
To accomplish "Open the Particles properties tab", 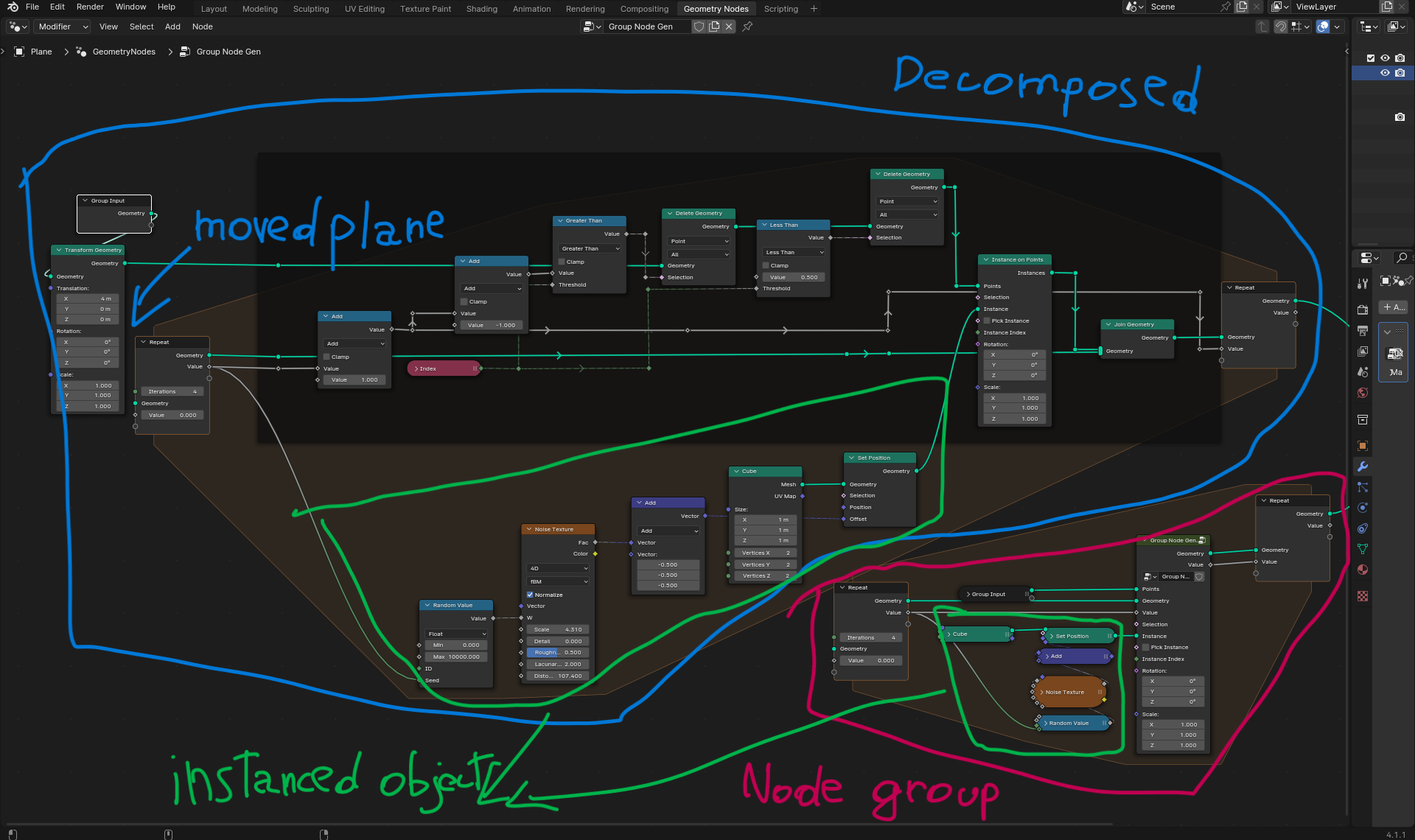I will [x=1362, y=487].
